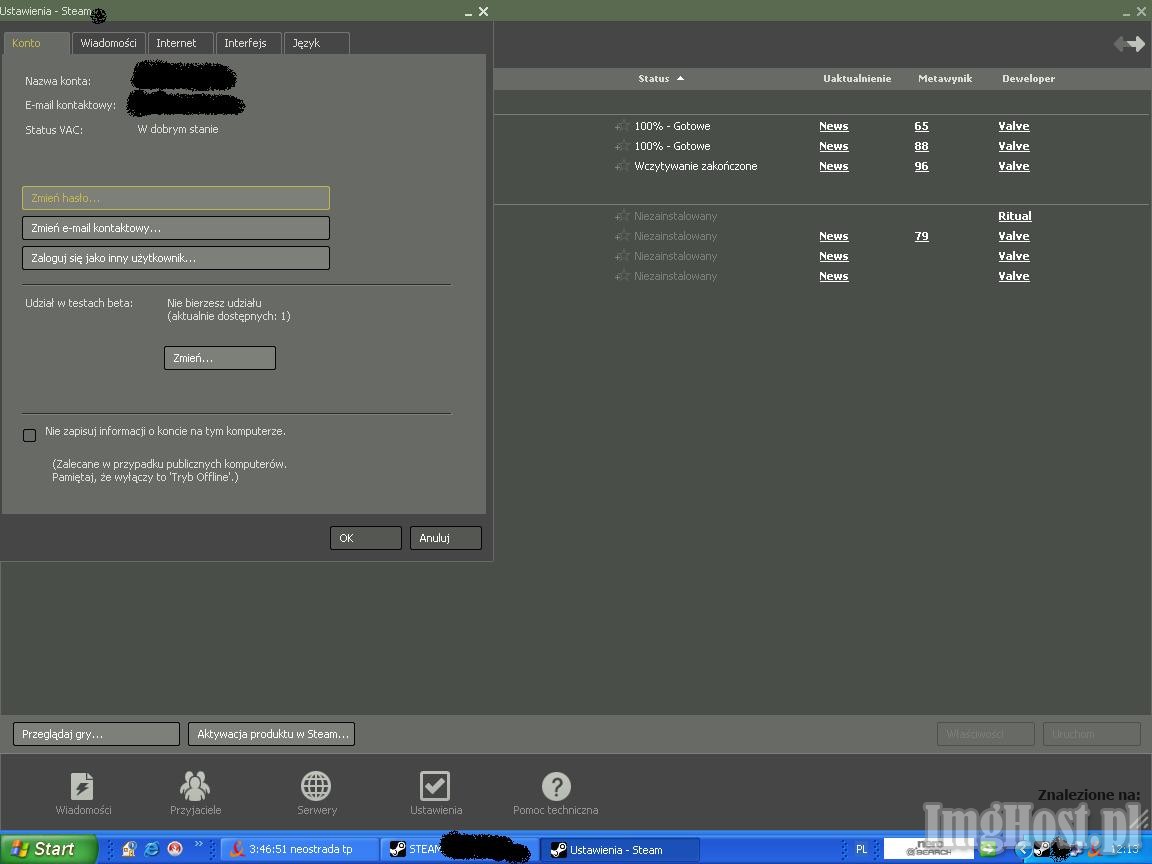This screenshot has width=1152, height=864.
Task: Open the Wiadomości icon in the bottom bar
Action: (x=82, y=786)
